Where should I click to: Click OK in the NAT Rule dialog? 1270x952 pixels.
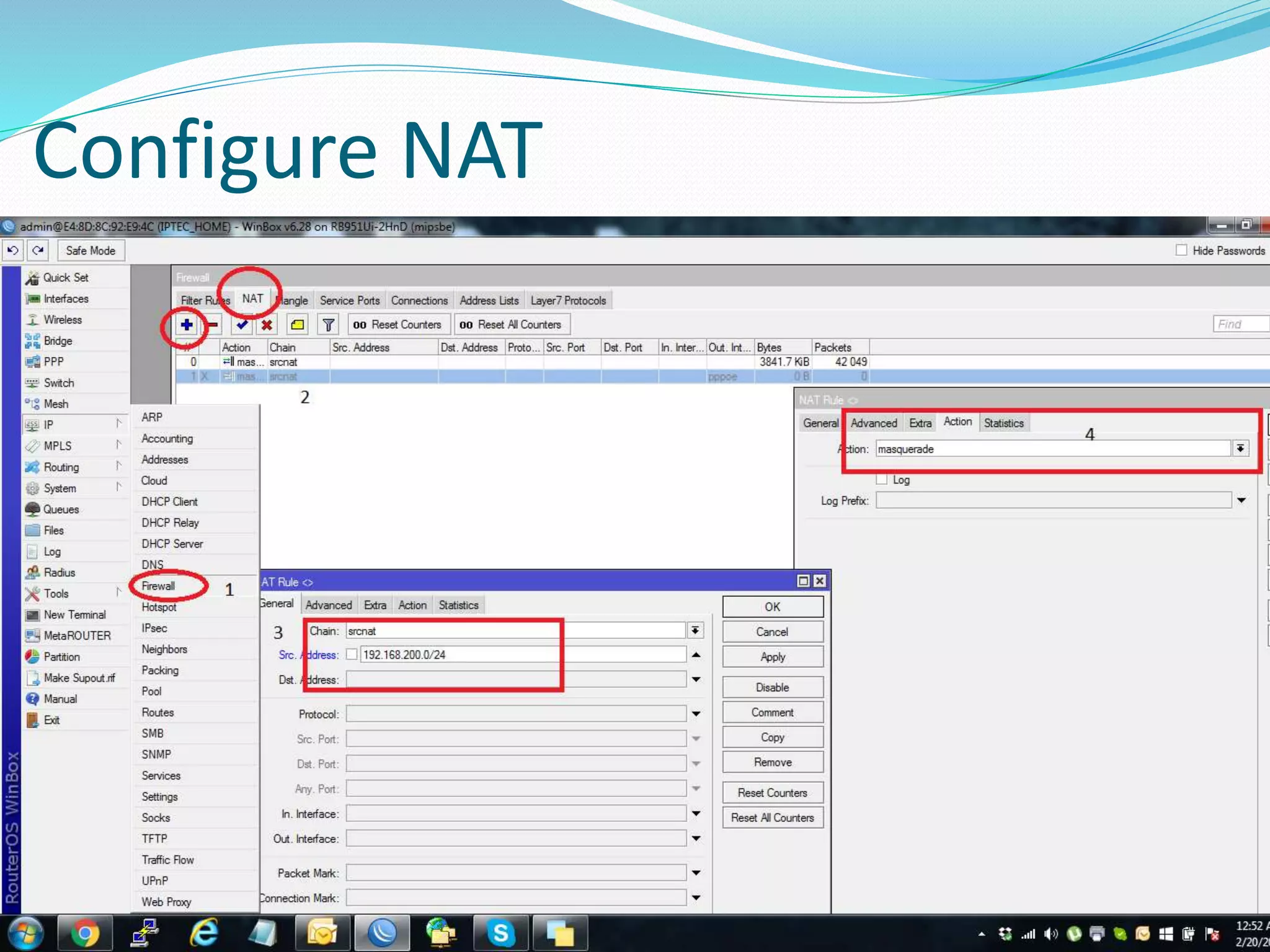coord(773,607)
